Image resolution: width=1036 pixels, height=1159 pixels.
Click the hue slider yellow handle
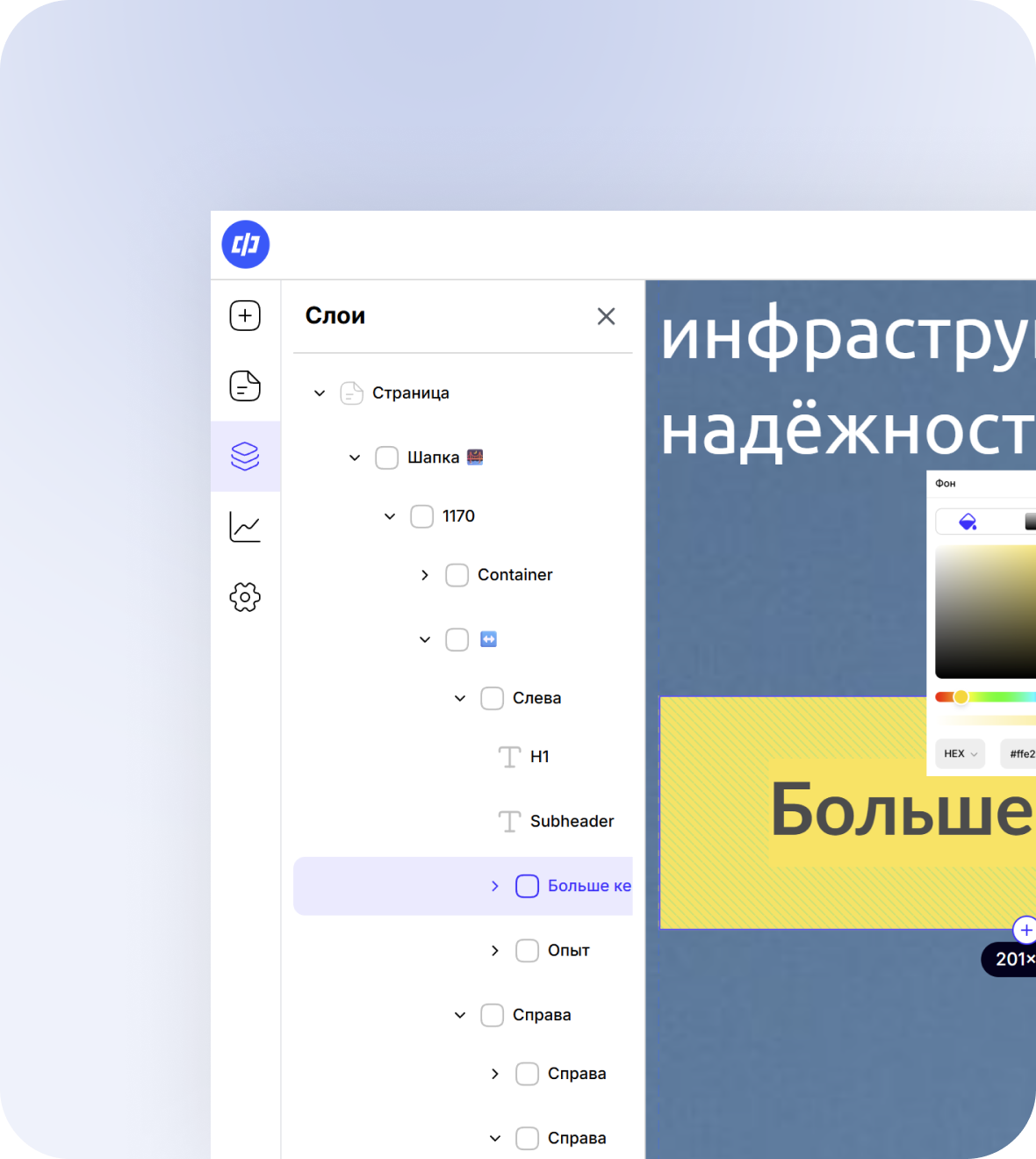(960, 697)
